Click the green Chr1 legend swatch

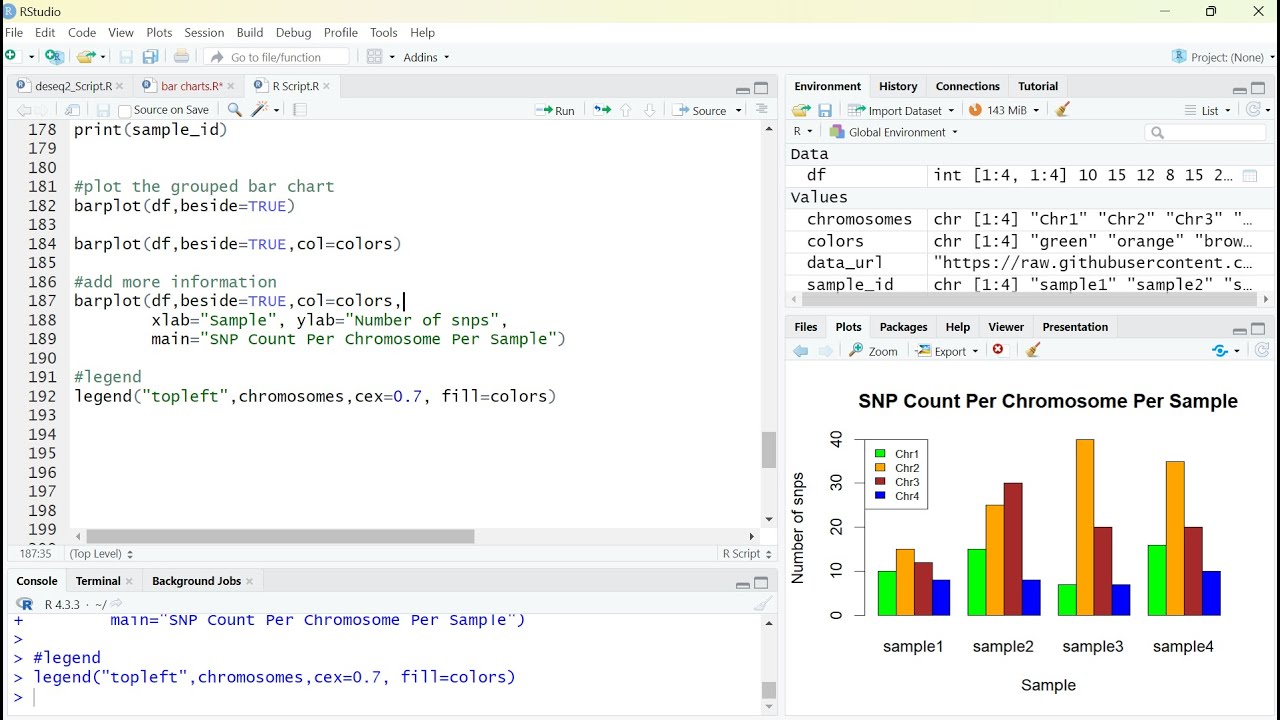(x=880, y=454)
